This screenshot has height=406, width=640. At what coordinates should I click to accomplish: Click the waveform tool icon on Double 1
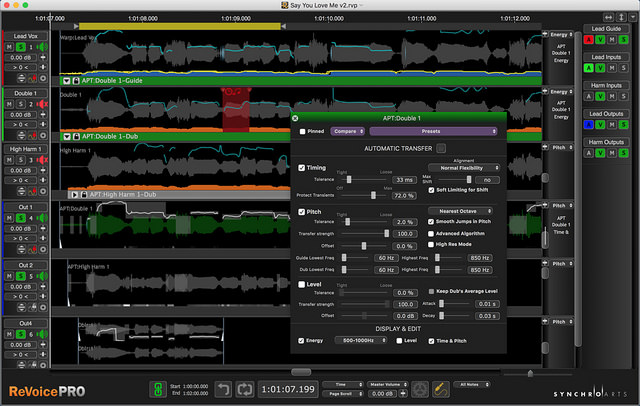[33, 135]
